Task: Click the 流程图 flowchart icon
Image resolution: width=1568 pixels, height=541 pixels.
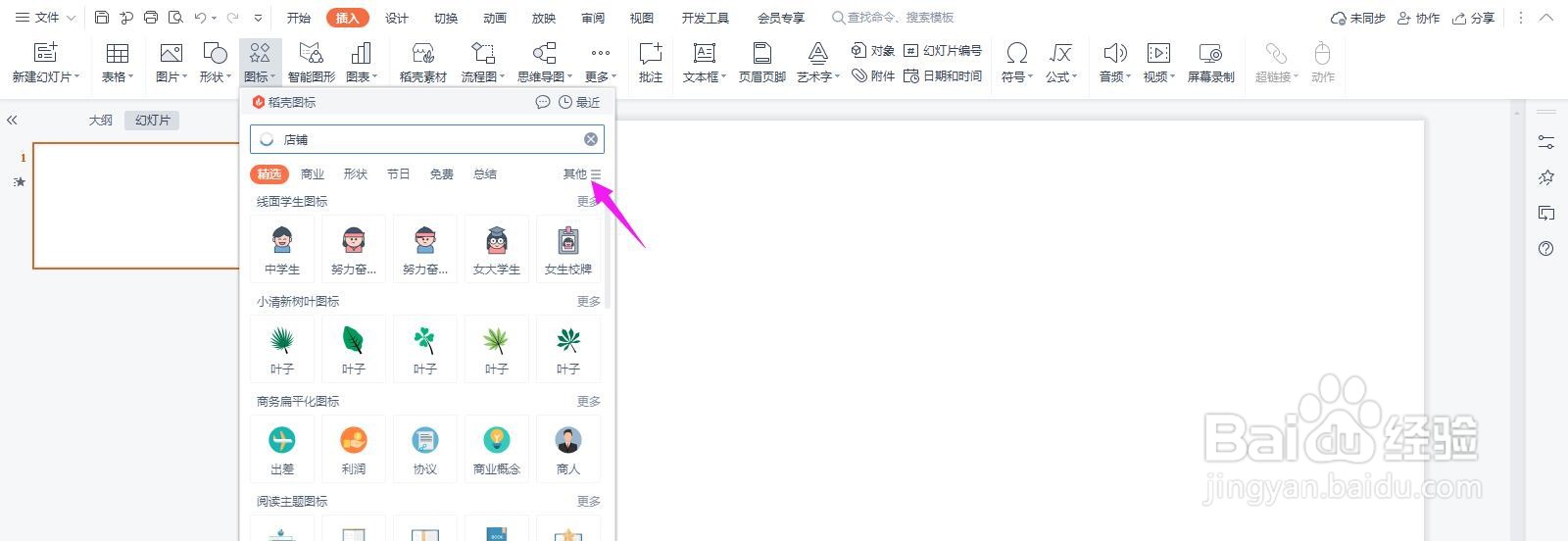Action: click(482, 53)
